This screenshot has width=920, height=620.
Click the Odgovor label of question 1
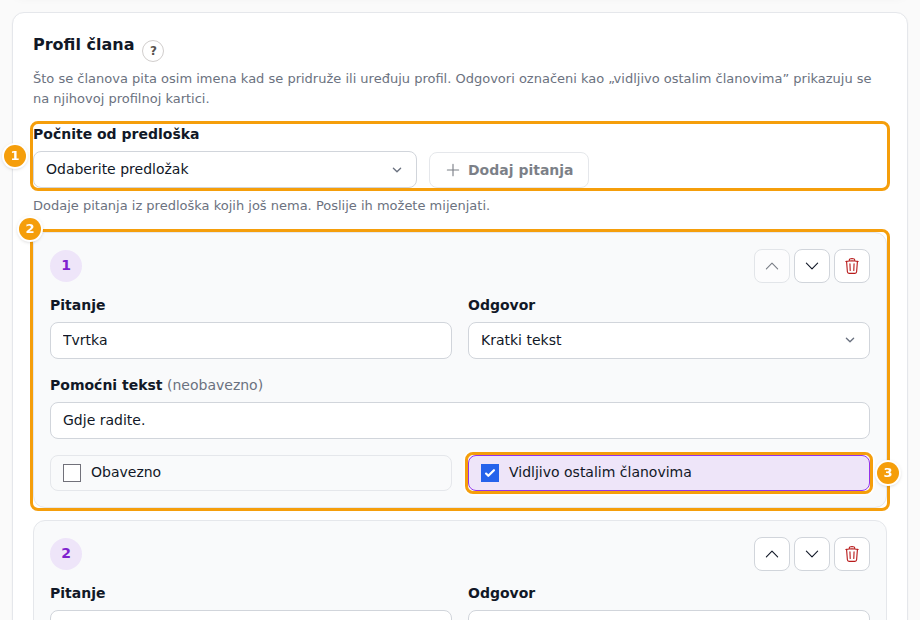[502, 305]
